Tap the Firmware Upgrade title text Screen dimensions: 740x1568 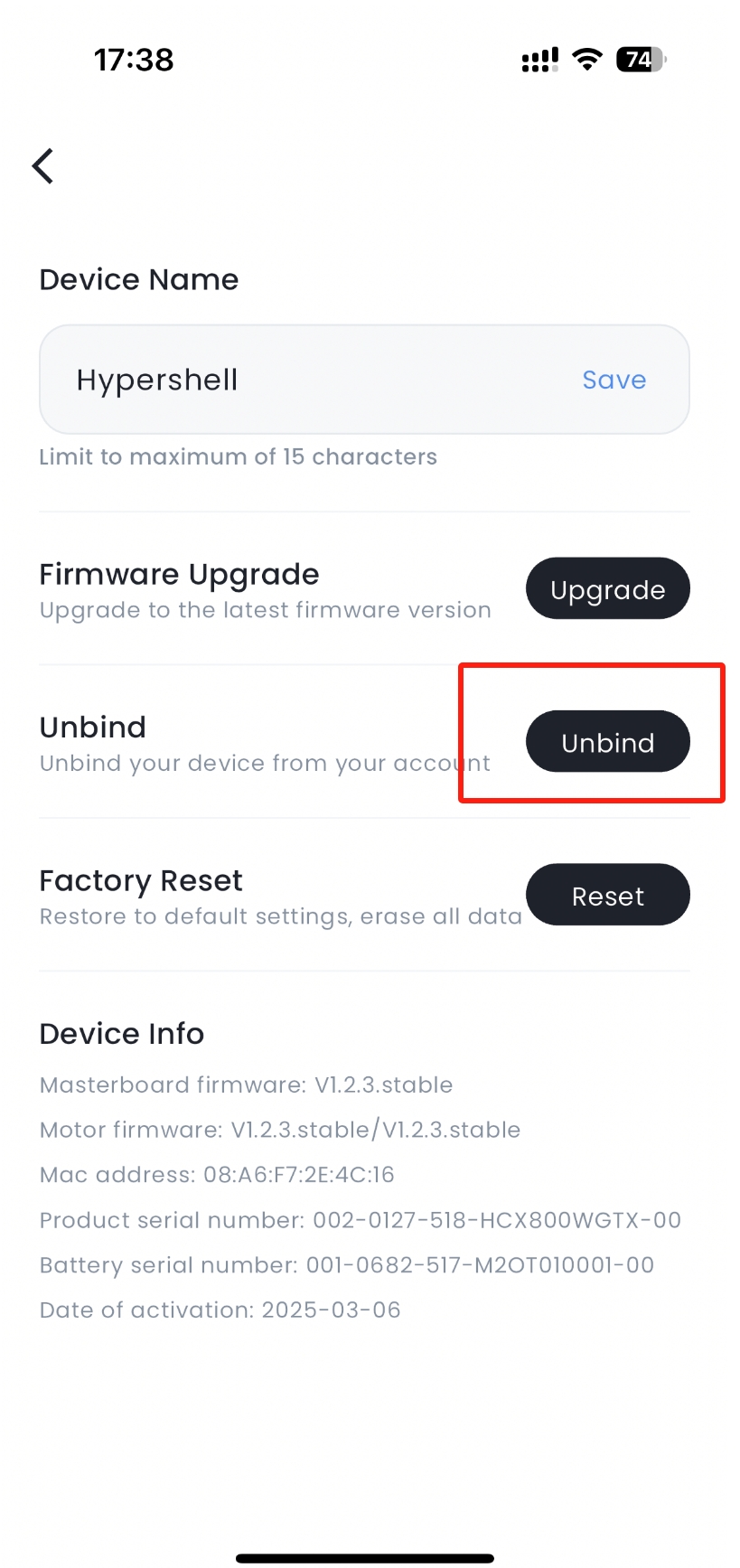tap(179, 575)
